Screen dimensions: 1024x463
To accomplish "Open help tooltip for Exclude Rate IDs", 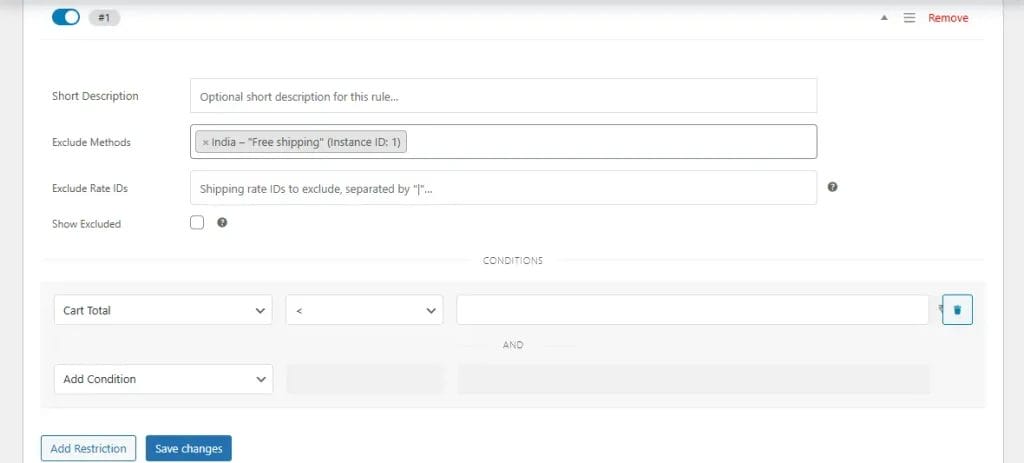I will point(833,187).
